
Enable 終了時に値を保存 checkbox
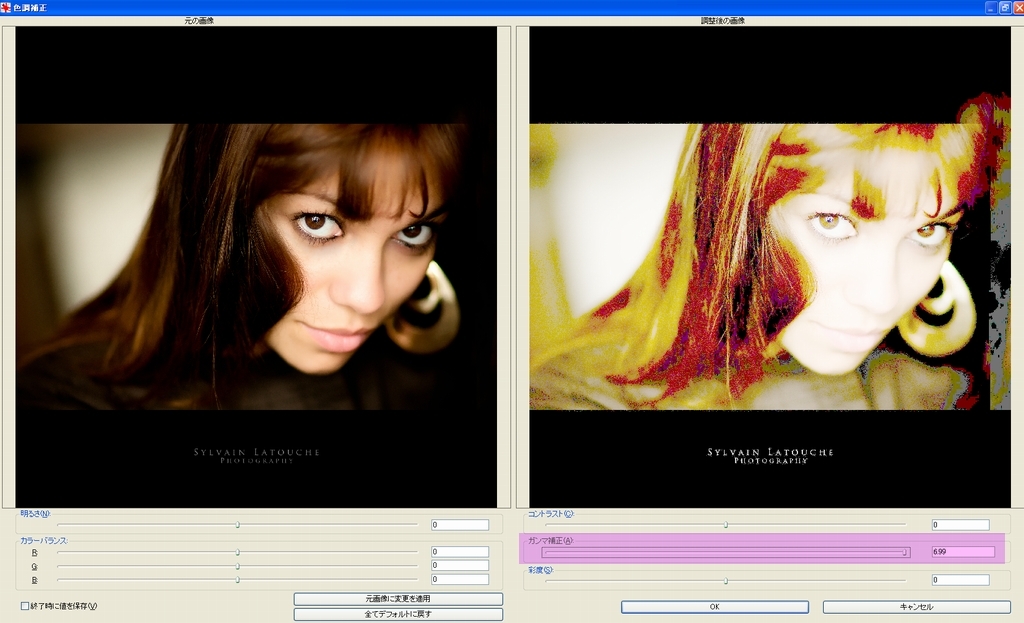(25, 606)
